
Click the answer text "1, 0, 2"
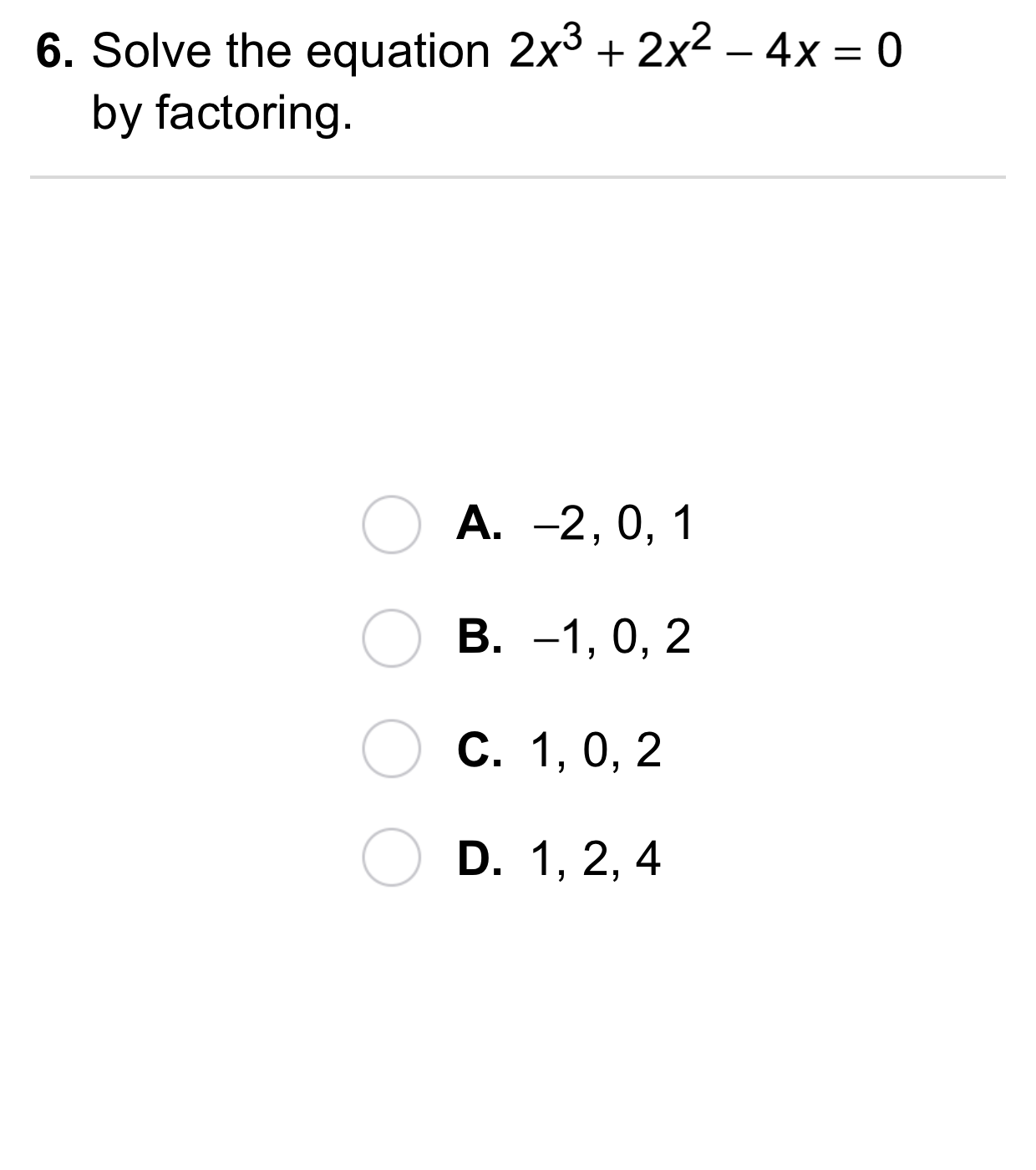pos(596,750)
